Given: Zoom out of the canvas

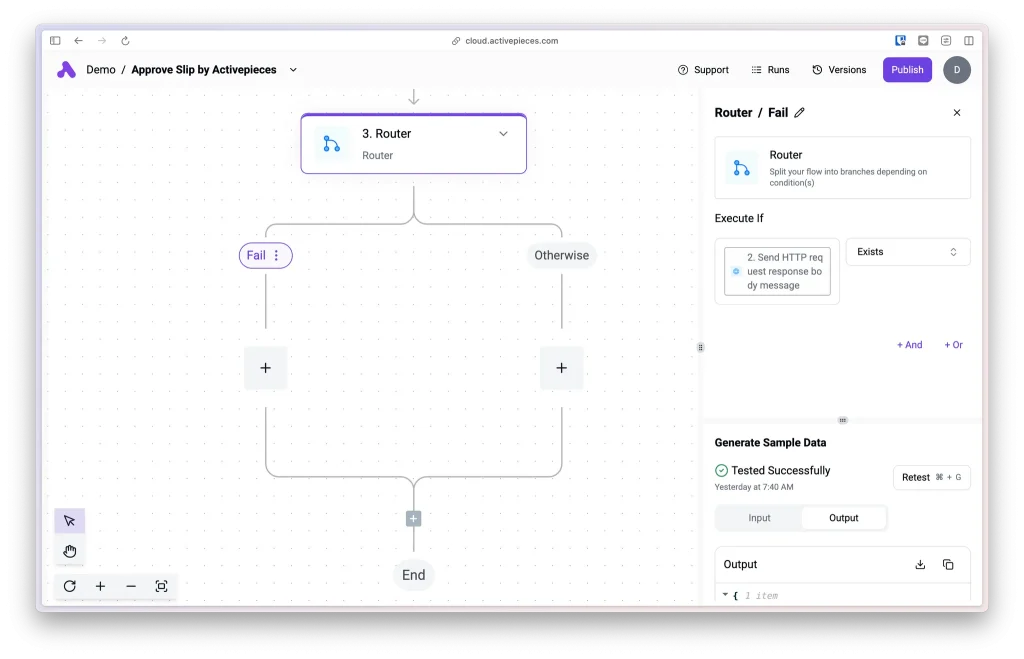Looking at the screenshot, I should [131, 586].
